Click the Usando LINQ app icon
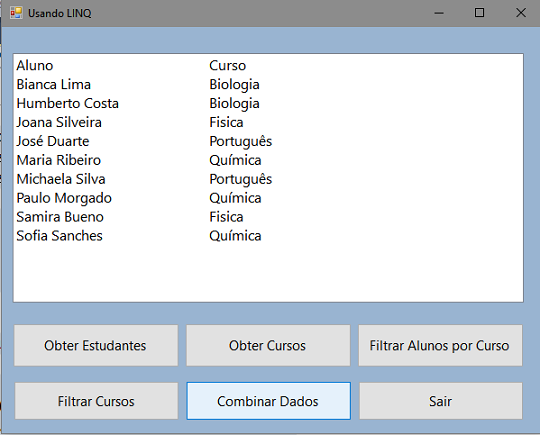Image resolution: width=540 pixels, height=435 pixels. click(16, 13)
